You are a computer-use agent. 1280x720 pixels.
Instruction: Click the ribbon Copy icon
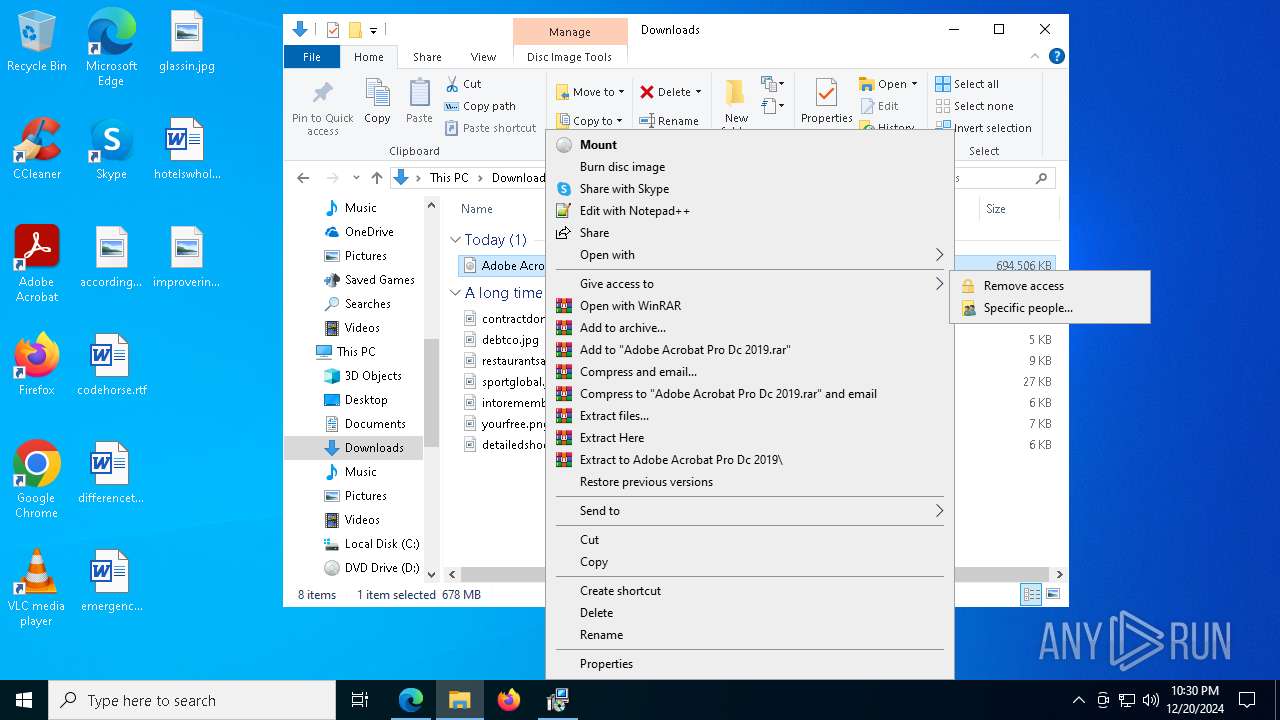[377, 93]
